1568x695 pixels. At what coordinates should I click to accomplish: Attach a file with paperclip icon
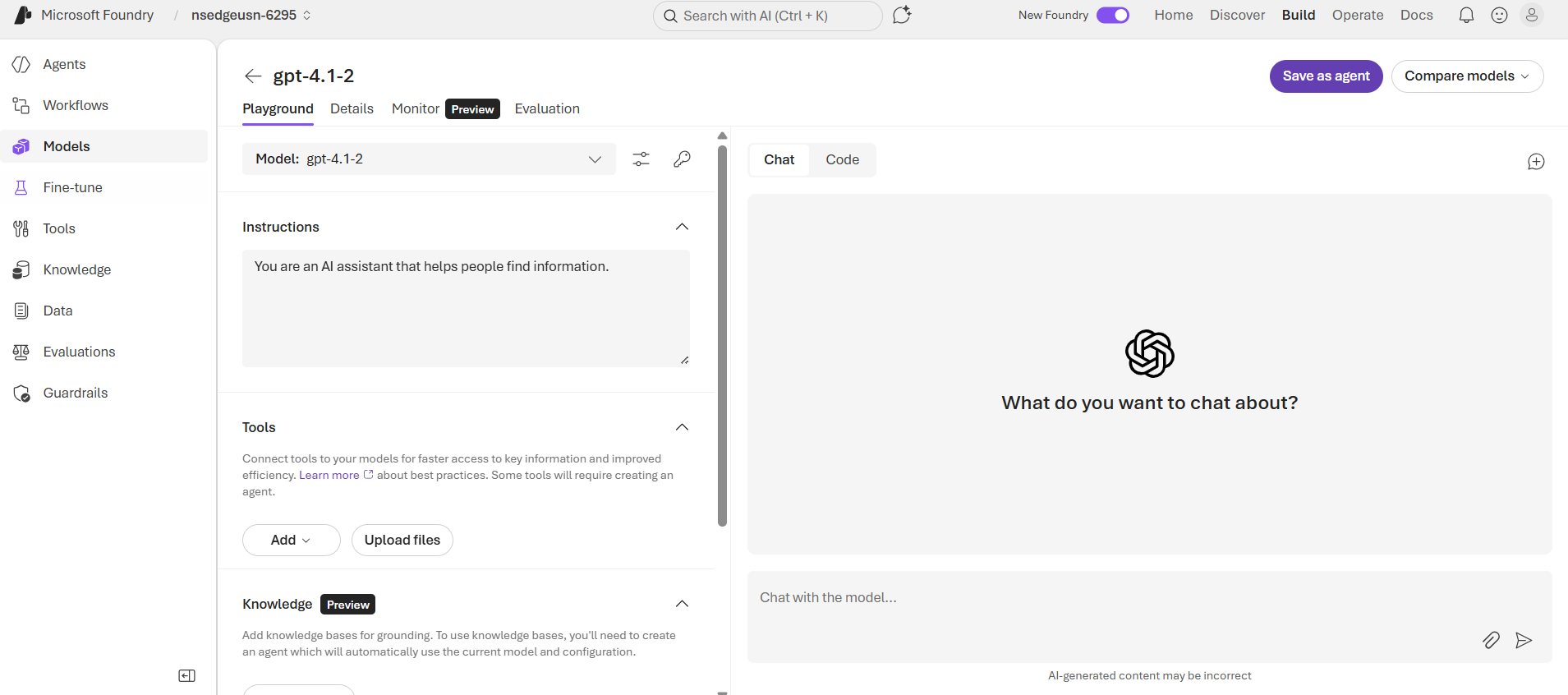[x=1492, y=640]
